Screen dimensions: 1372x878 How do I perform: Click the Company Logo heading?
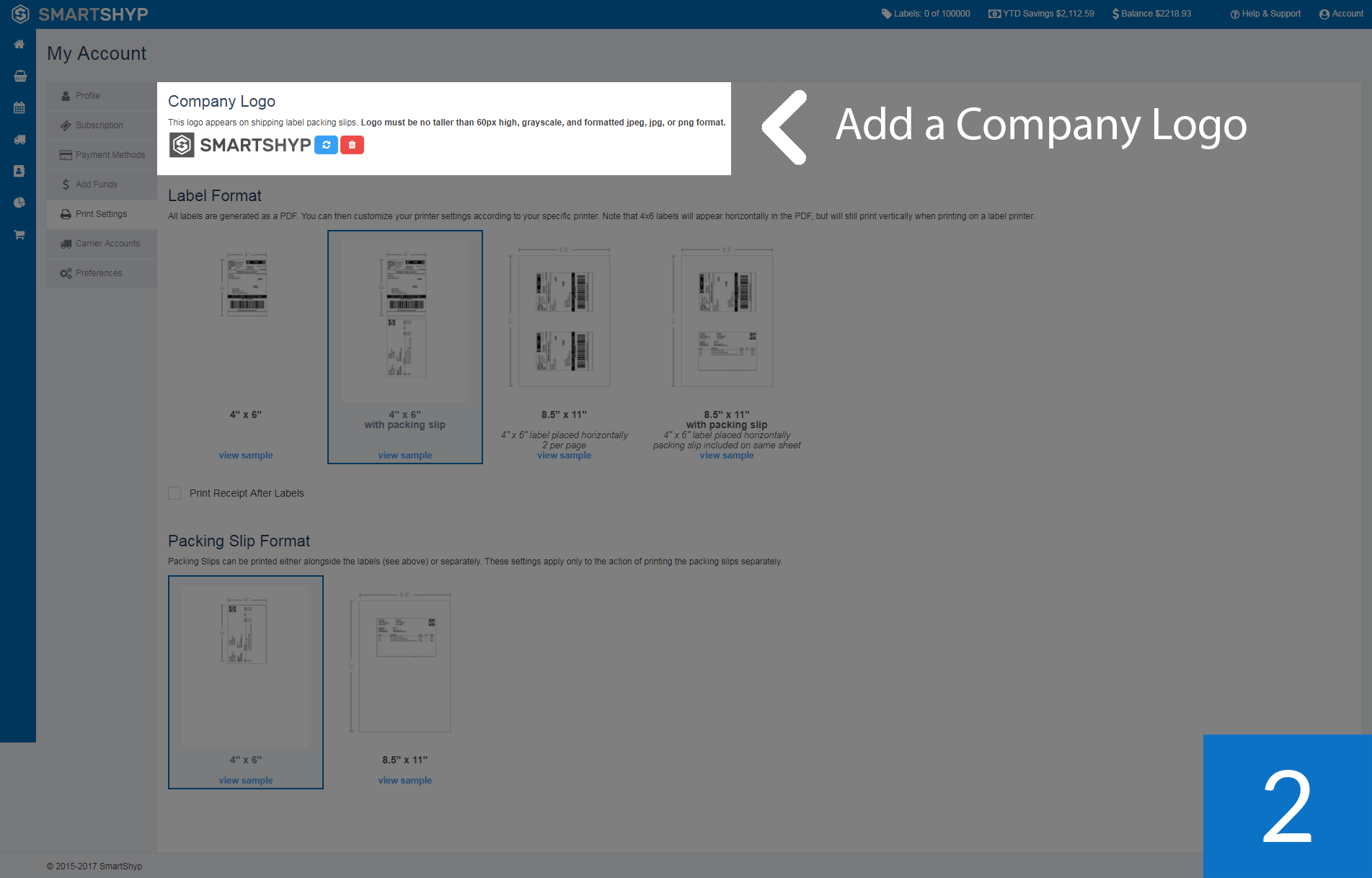point(222,102)
